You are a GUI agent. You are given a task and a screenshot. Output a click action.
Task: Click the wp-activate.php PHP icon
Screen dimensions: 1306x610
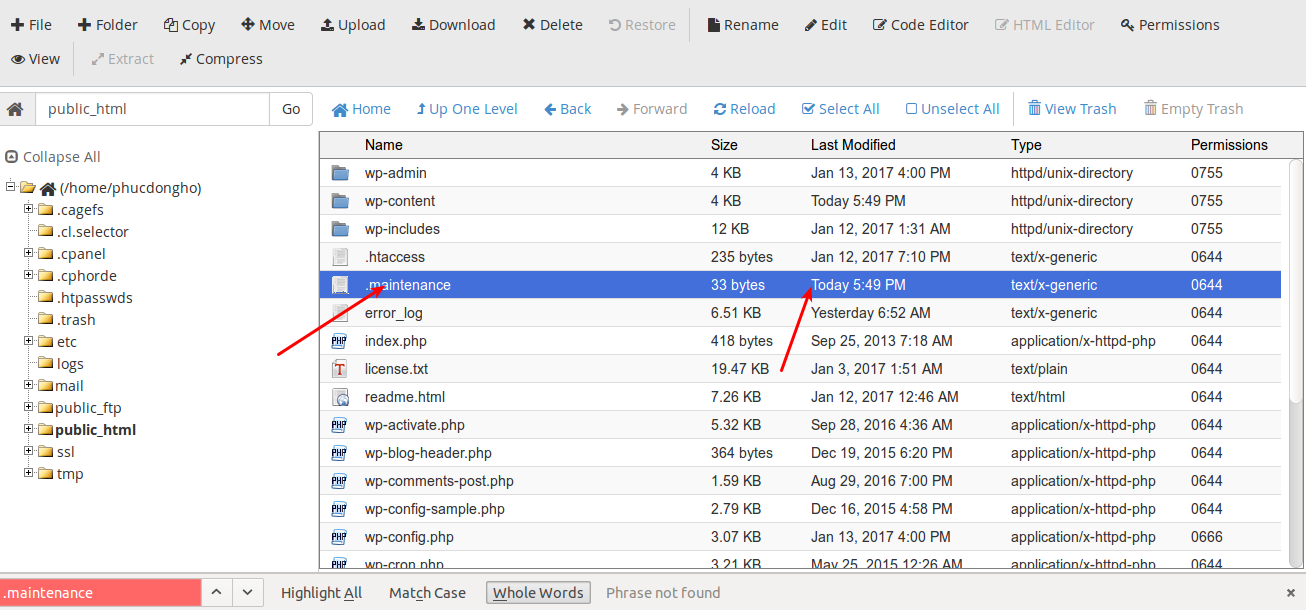tap(340, 425)
